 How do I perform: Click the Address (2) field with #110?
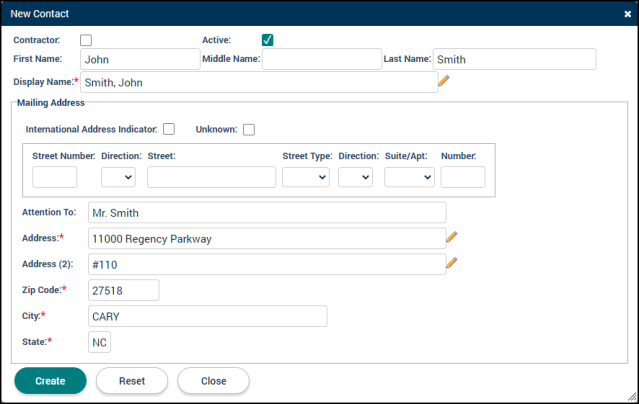coord(267,264)
